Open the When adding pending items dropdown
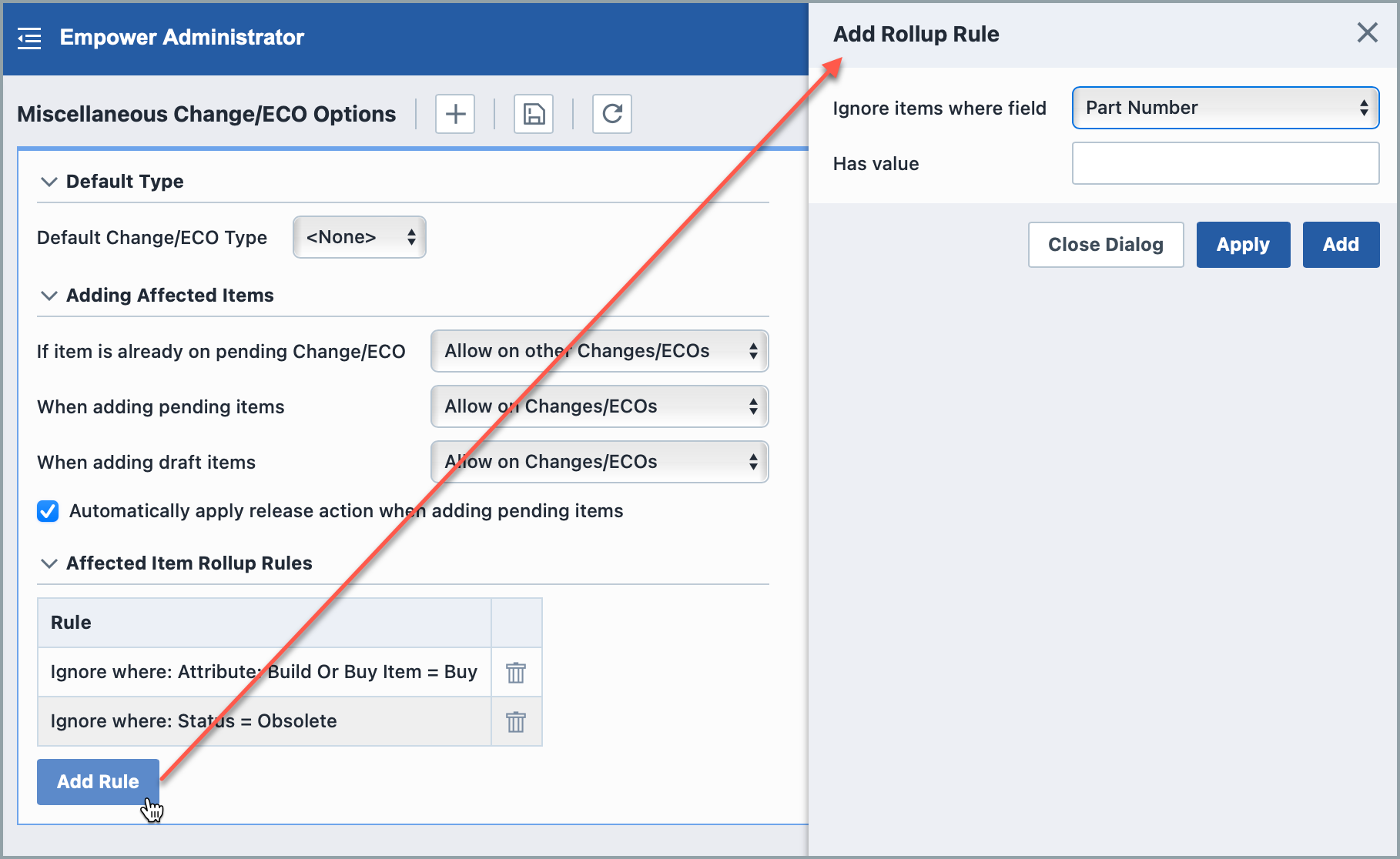 [x=600, y=406]
